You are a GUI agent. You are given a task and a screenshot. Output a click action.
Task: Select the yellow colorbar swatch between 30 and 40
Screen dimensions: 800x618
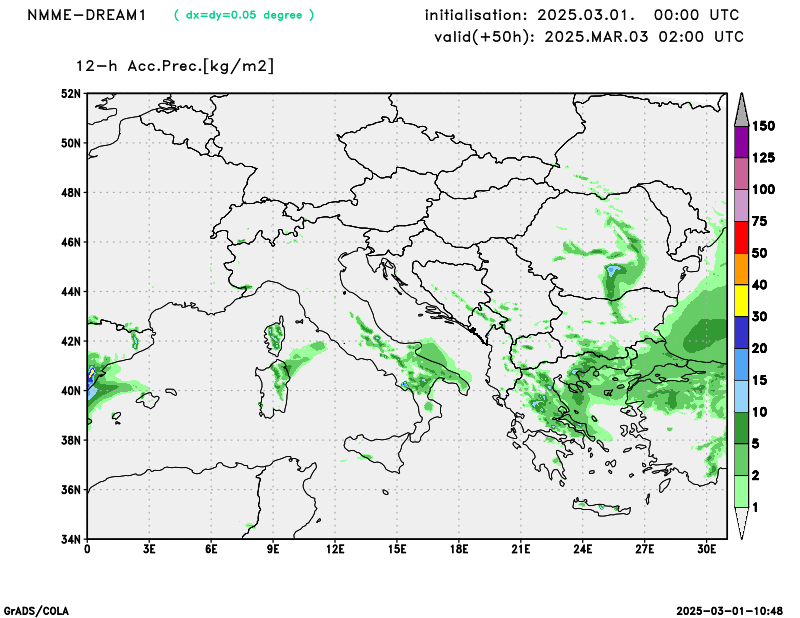click(741, 301)
